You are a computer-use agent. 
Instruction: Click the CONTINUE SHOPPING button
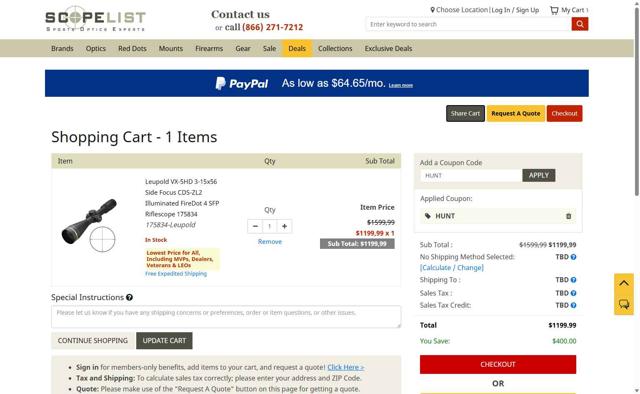(x=93, y=341)
